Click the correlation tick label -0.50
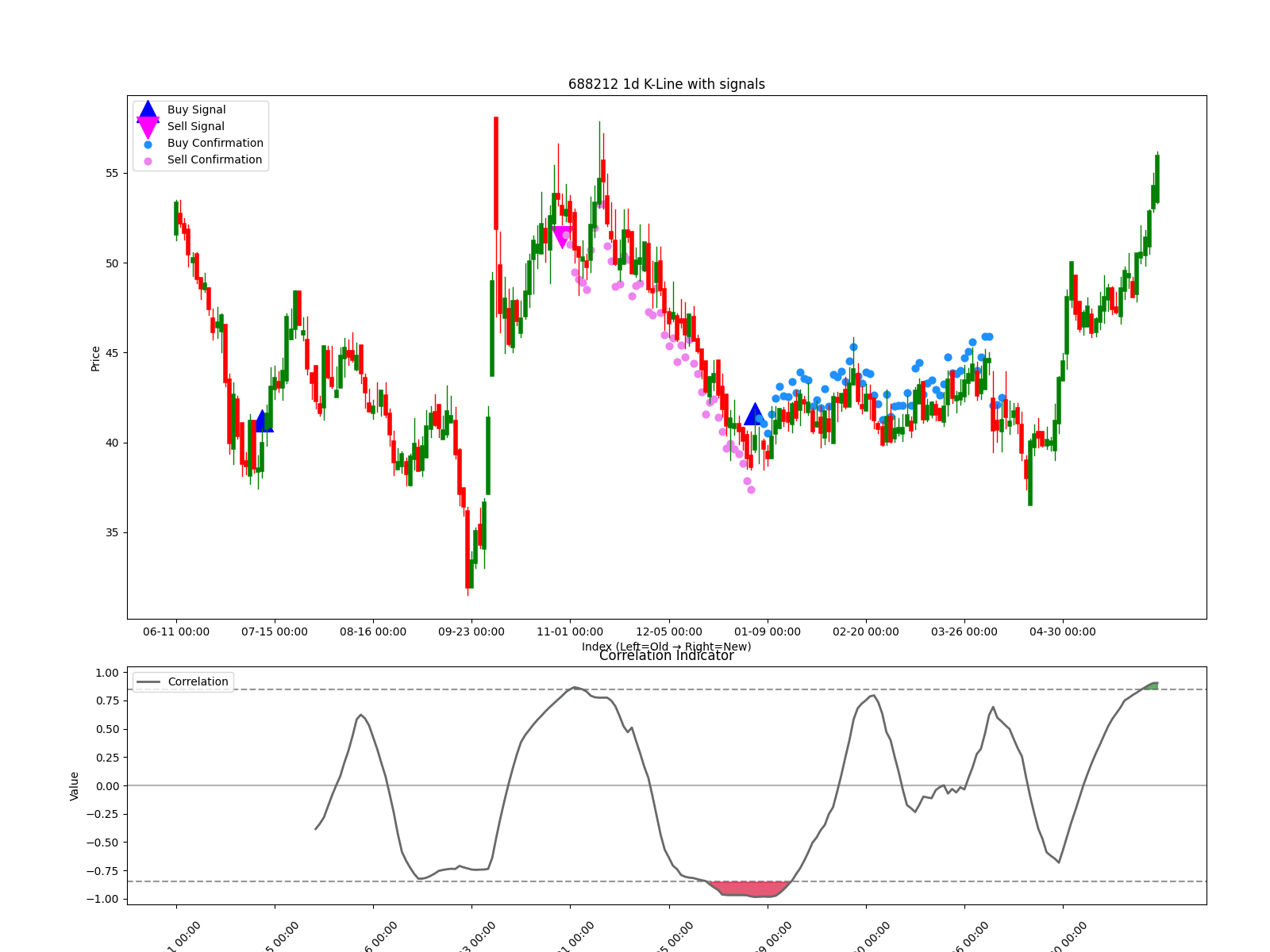Image resolution: width=1270 pixels, height=952 pixels. (103, 843)
